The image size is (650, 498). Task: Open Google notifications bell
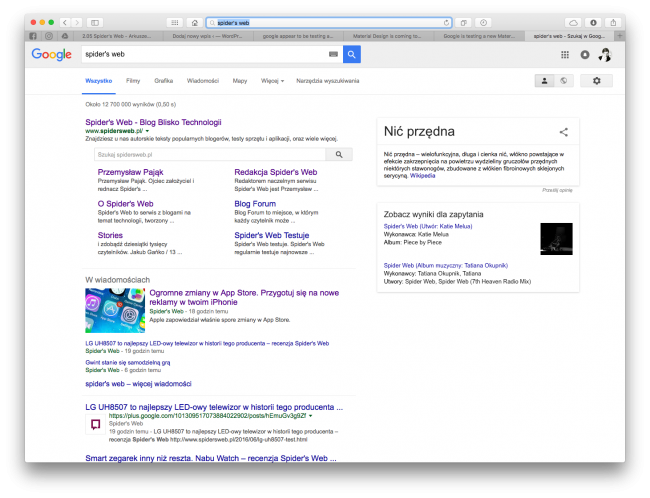click(585, 55)
